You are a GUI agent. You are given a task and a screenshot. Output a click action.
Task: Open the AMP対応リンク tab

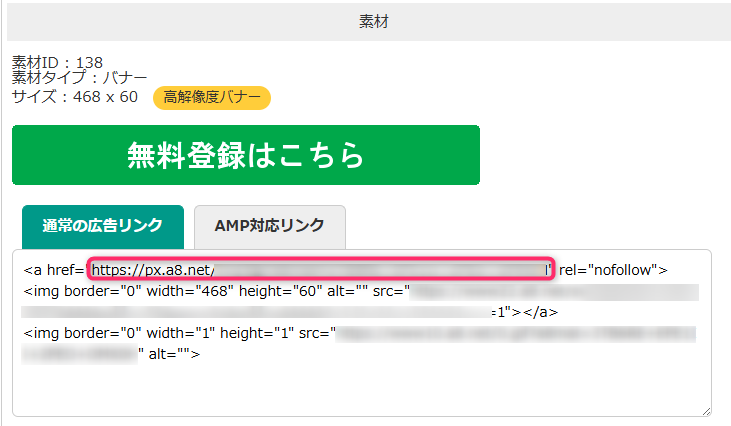click(269, 226)
